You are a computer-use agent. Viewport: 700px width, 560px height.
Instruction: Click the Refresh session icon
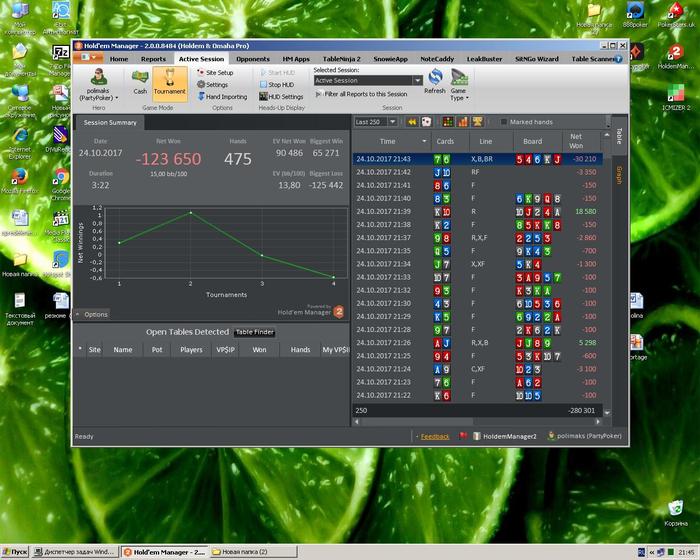pos(435,81)
